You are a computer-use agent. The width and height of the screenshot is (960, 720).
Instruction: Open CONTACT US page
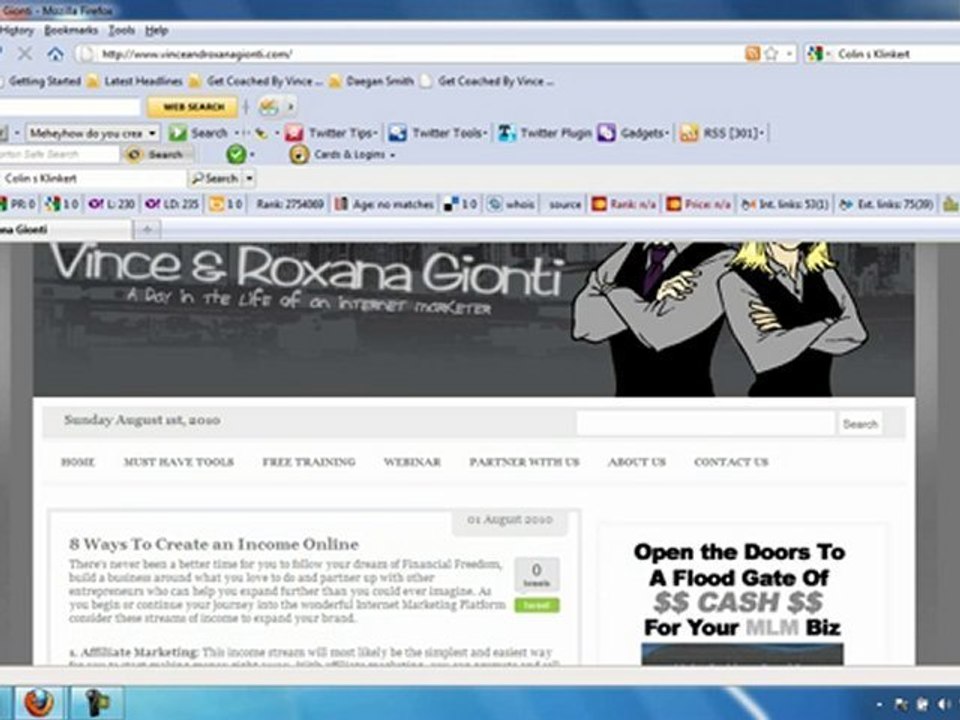[x=731, y=462]
